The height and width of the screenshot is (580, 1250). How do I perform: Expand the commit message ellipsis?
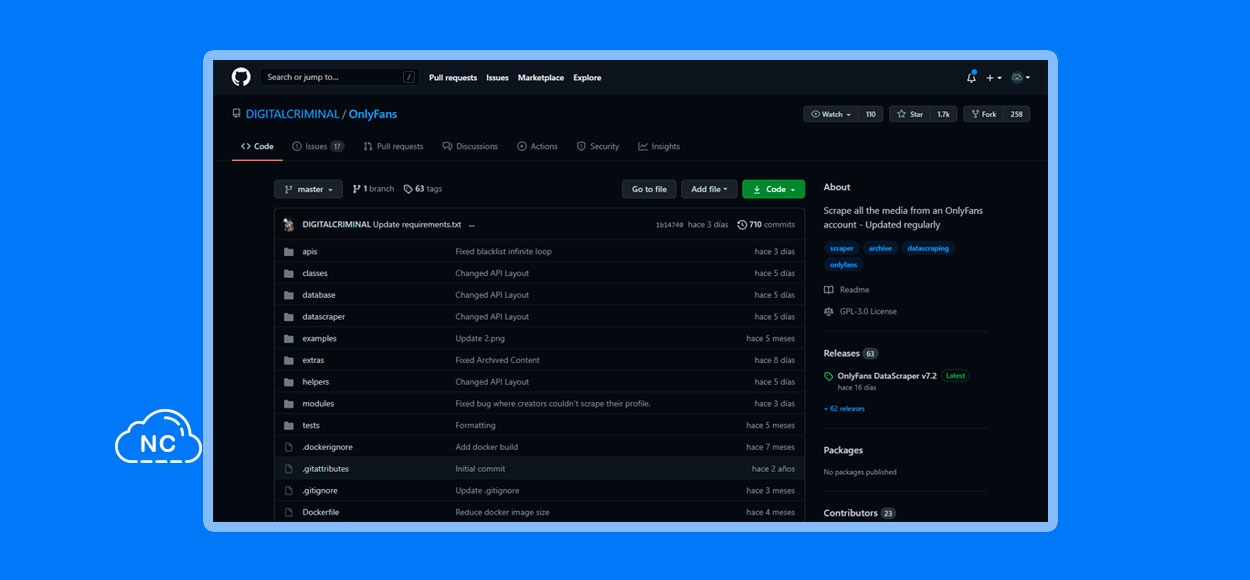point(471,225)
